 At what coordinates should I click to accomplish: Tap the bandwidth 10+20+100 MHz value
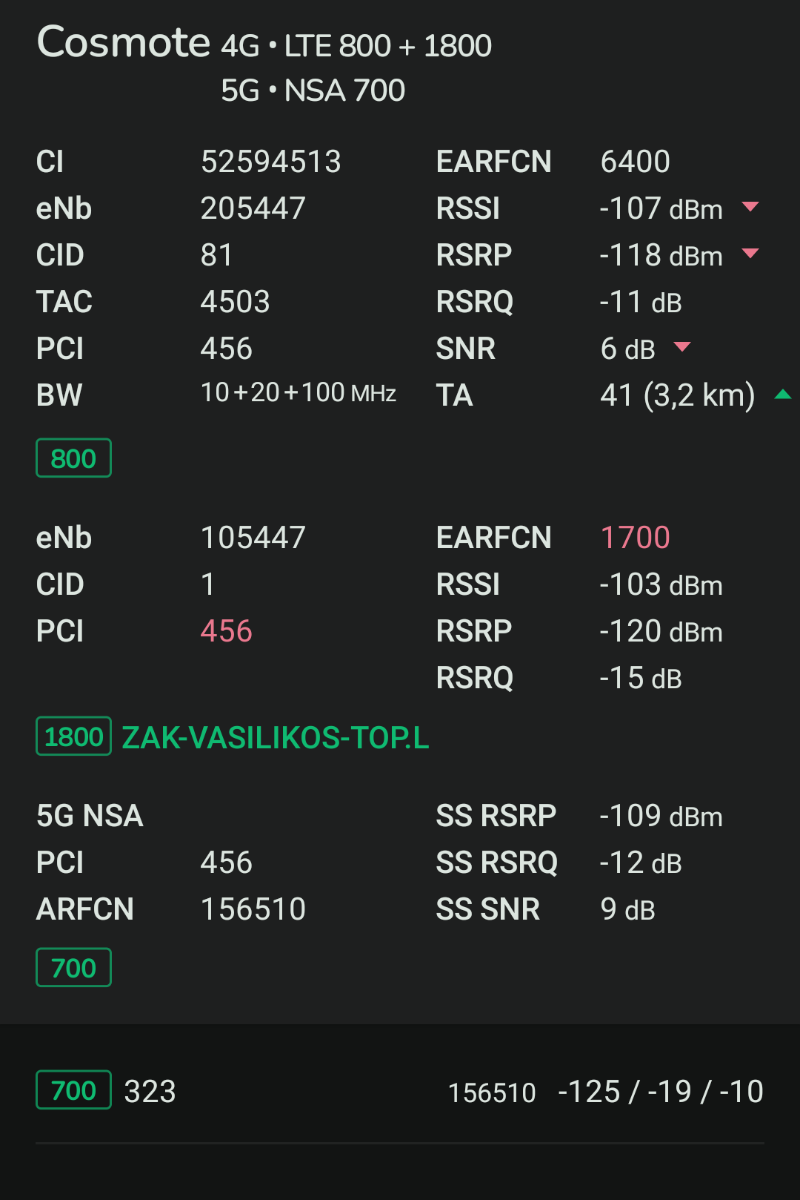[x=298, y=394]
